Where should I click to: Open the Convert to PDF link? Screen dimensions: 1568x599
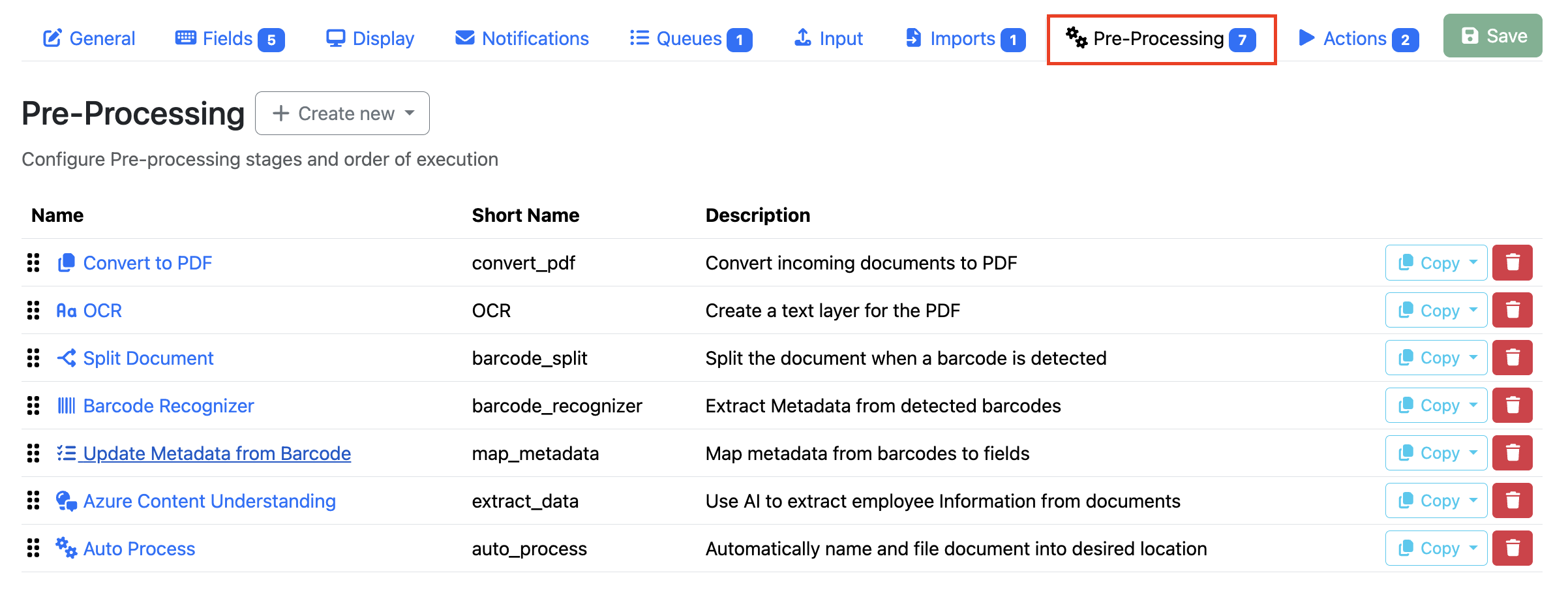tap(147, 263)
